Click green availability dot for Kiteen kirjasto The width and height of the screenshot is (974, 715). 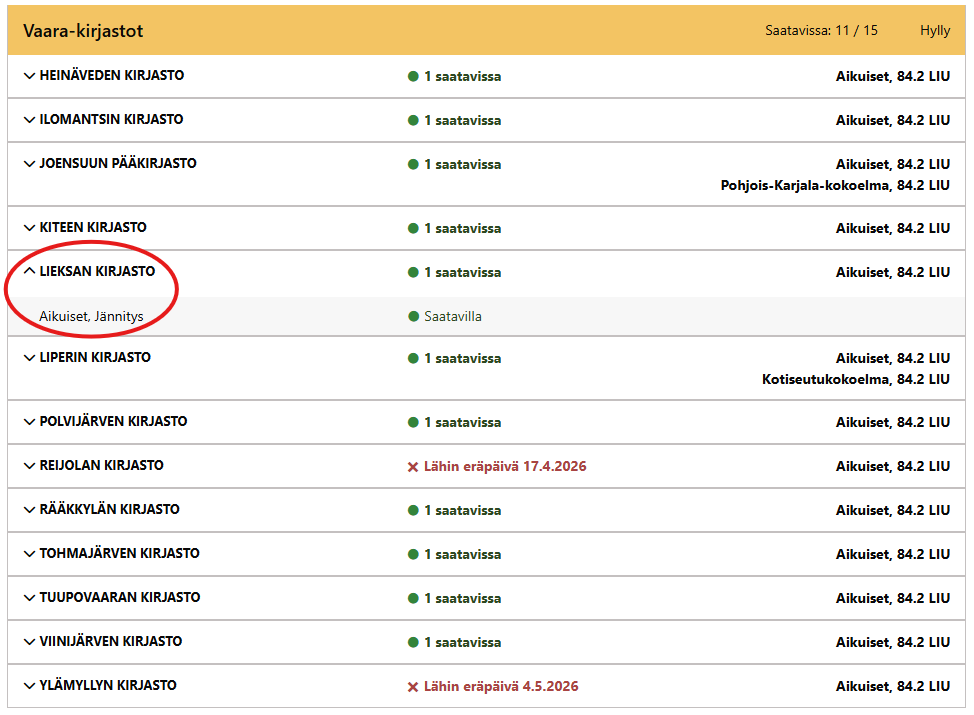[413, 228]
